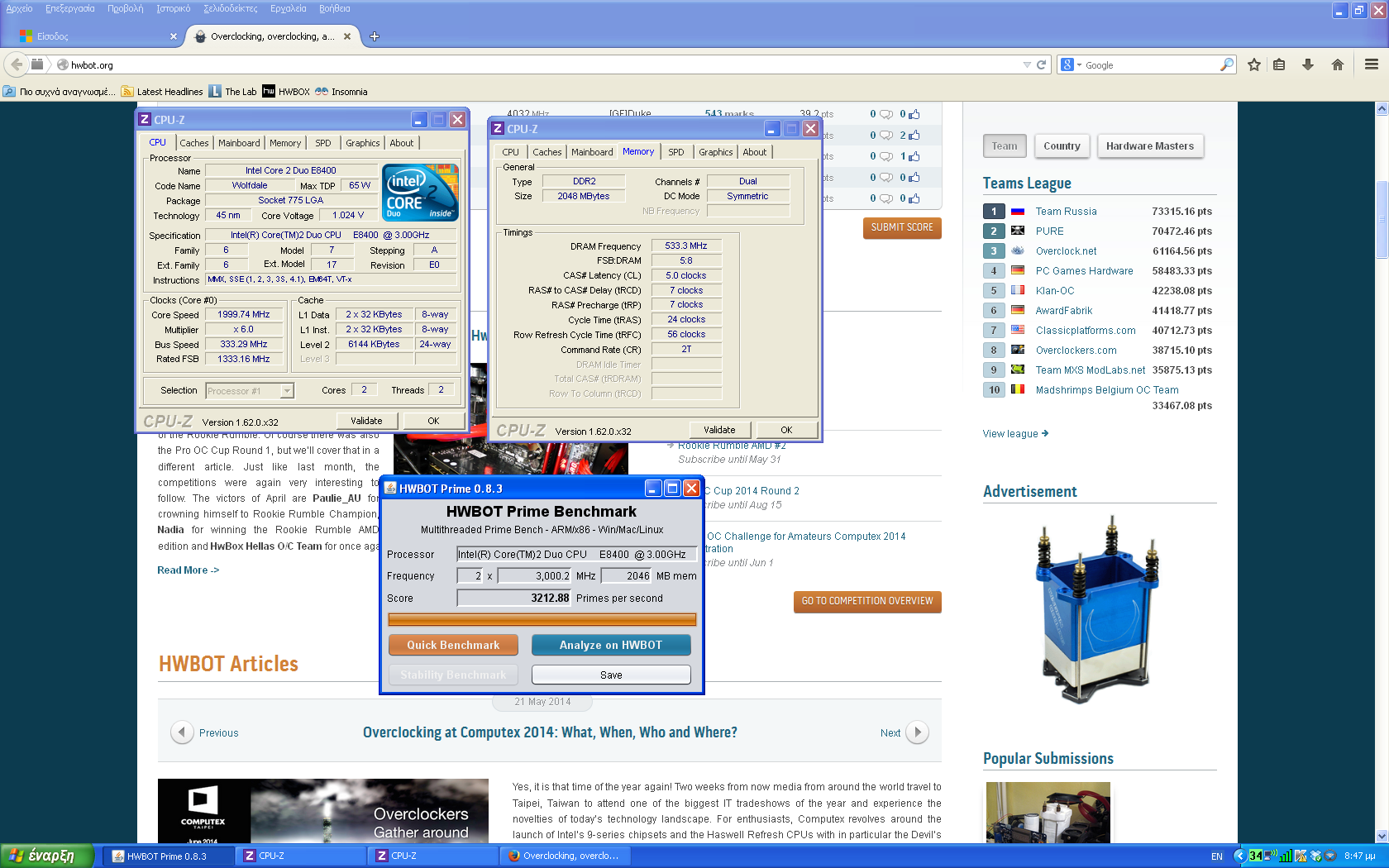This screenshot has width=1389, height=868.
Task: Expand the URL bar history dropdown
Action: click(1027, 64)
